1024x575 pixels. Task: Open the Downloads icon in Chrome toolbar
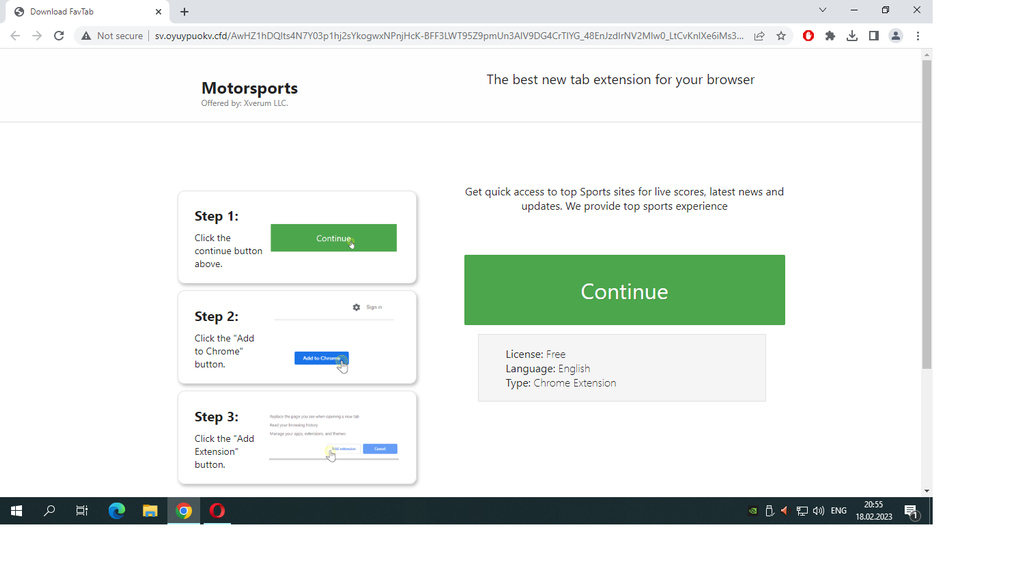click(852, 36)
